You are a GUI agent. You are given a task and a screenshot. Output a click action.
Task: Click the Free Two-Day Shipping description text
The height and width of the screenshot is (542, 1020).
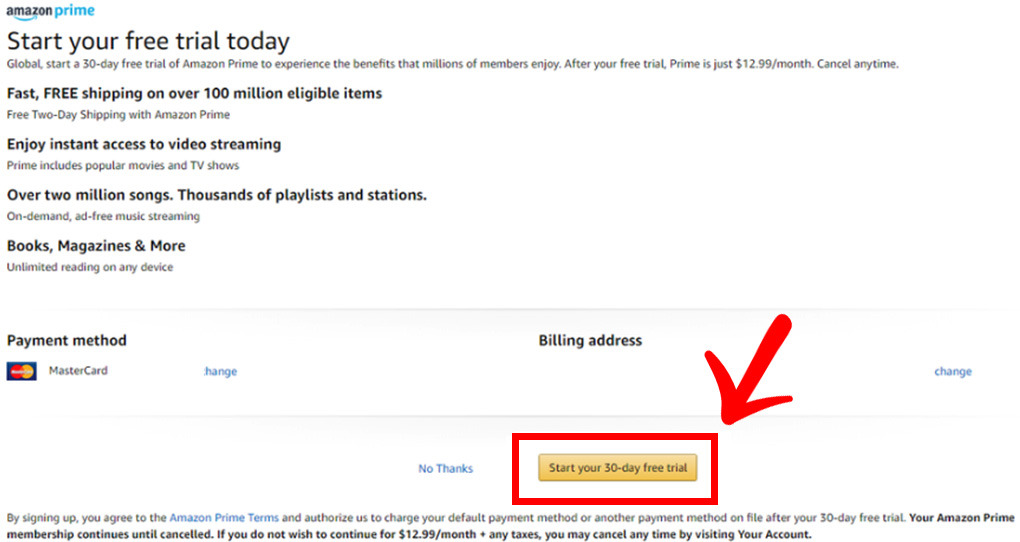[x=118, y=115]
